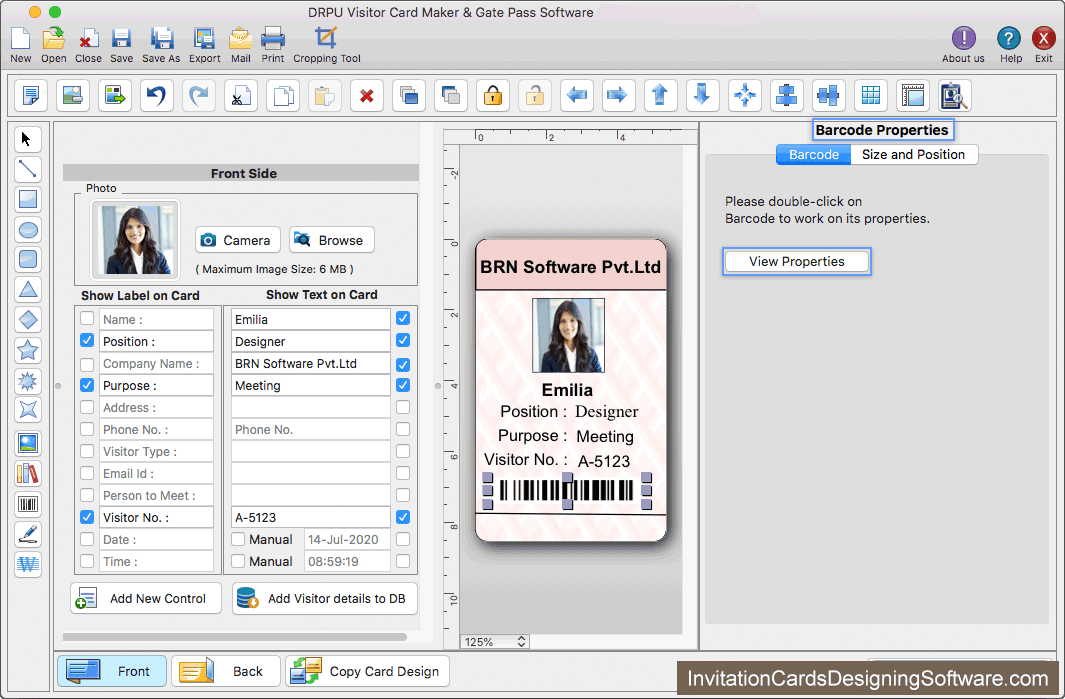Image resolution: width=1065 pixels, height=699 pixels.
Task: Click the Meeting purpose text field
Action: click(310, 385)
